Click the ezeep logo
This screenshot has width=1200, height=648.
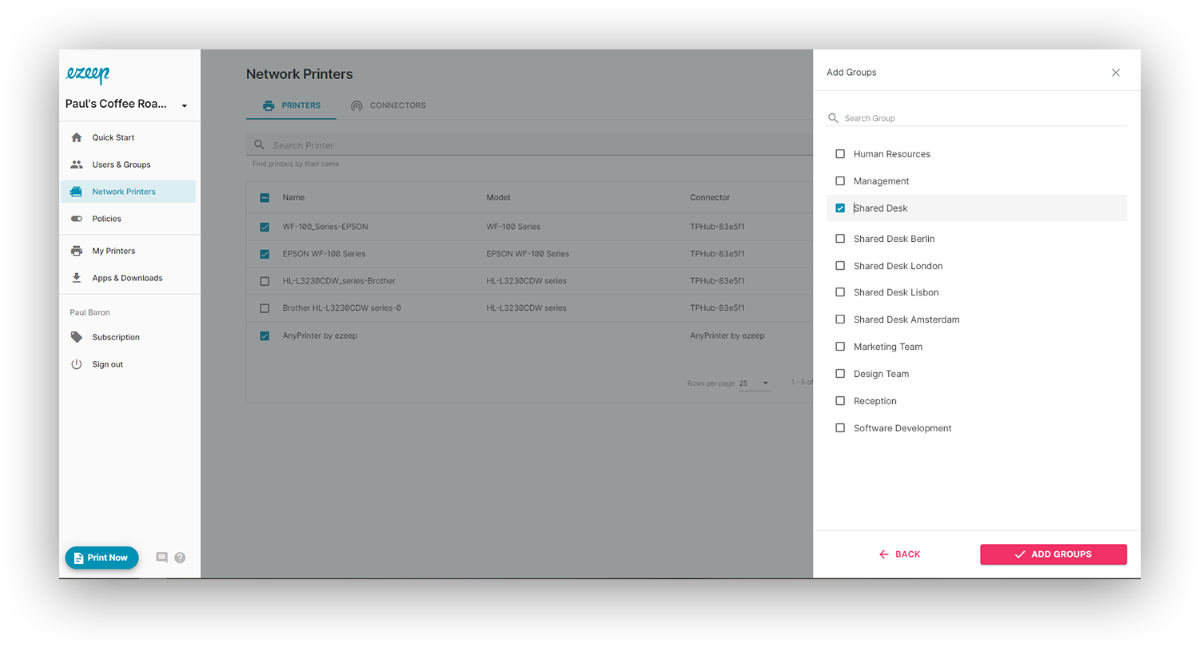point(88,74)
